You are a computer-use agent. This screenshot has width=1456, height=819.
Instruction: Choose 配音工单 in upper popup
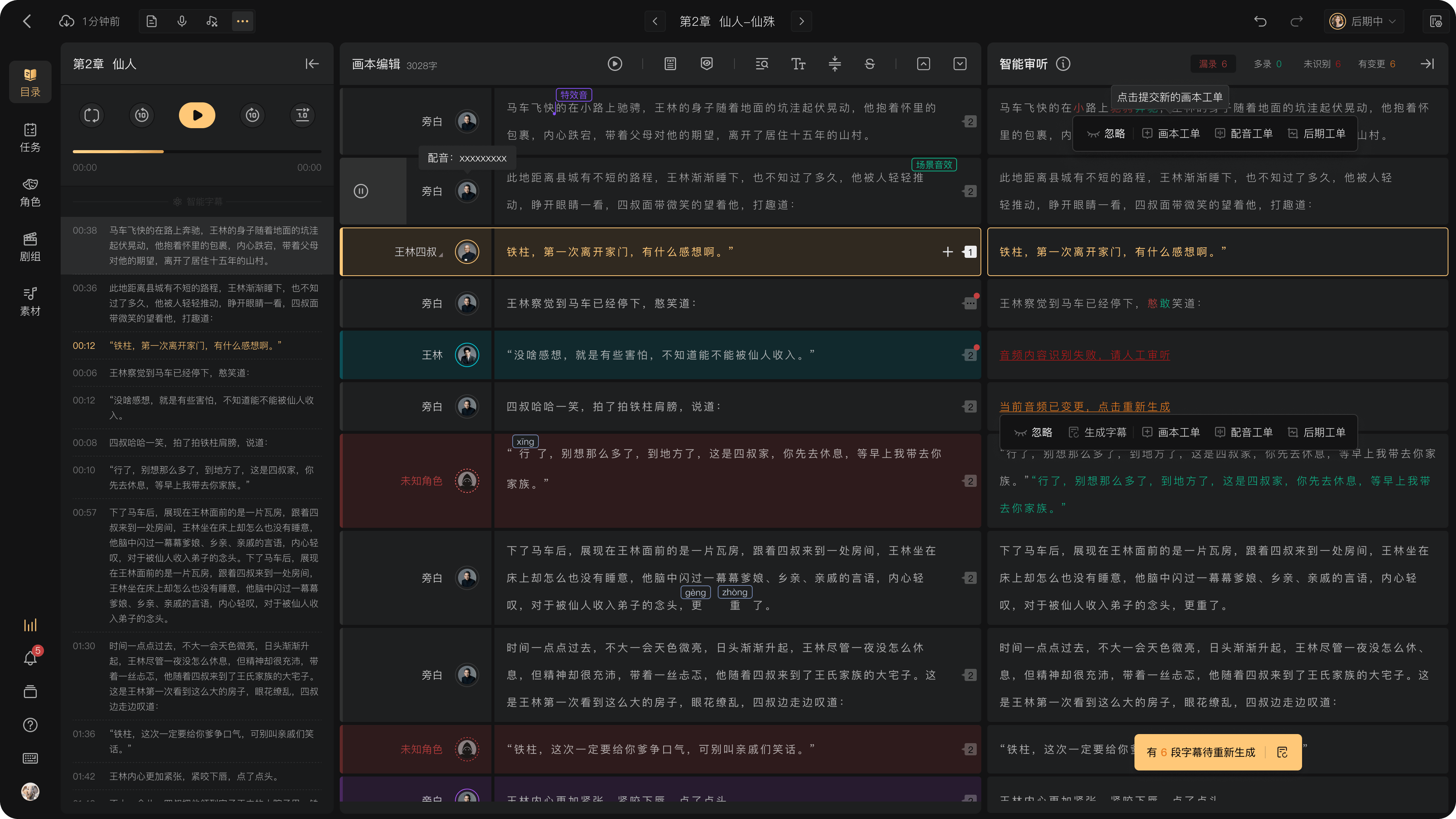coord(1244,134)
